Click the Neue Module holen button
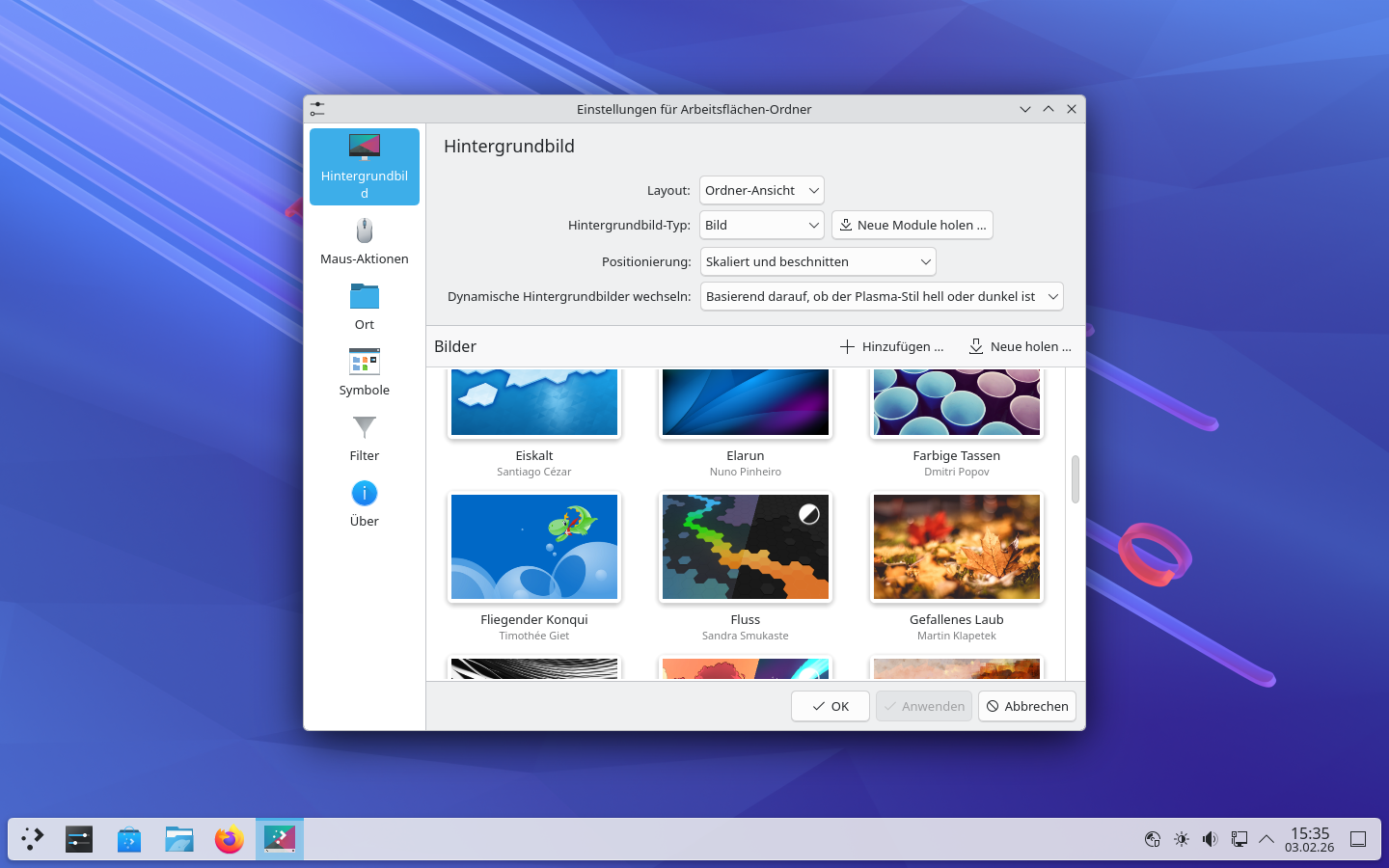This screenshot has height=868, width=1389. pos(912,225)
